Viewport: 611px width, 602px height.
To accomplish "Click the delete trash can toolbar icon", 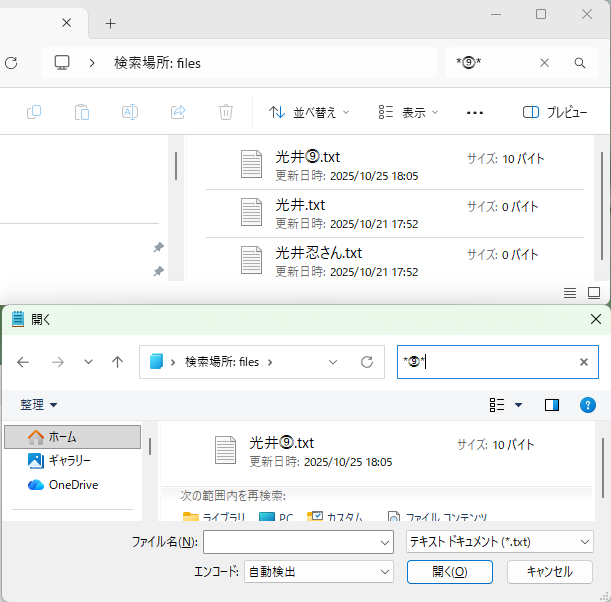I will (226, 112).
